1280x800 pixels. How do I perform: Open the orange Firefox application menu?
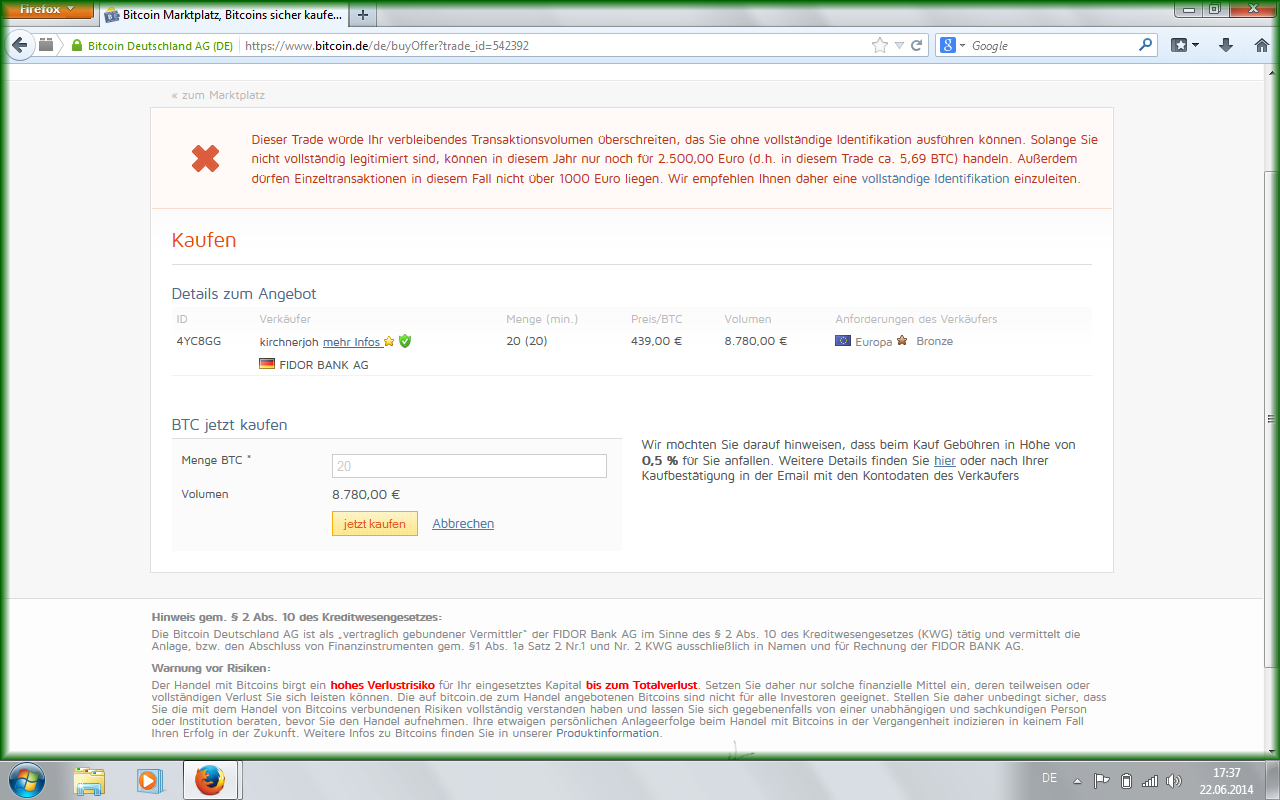click(48, 12)
